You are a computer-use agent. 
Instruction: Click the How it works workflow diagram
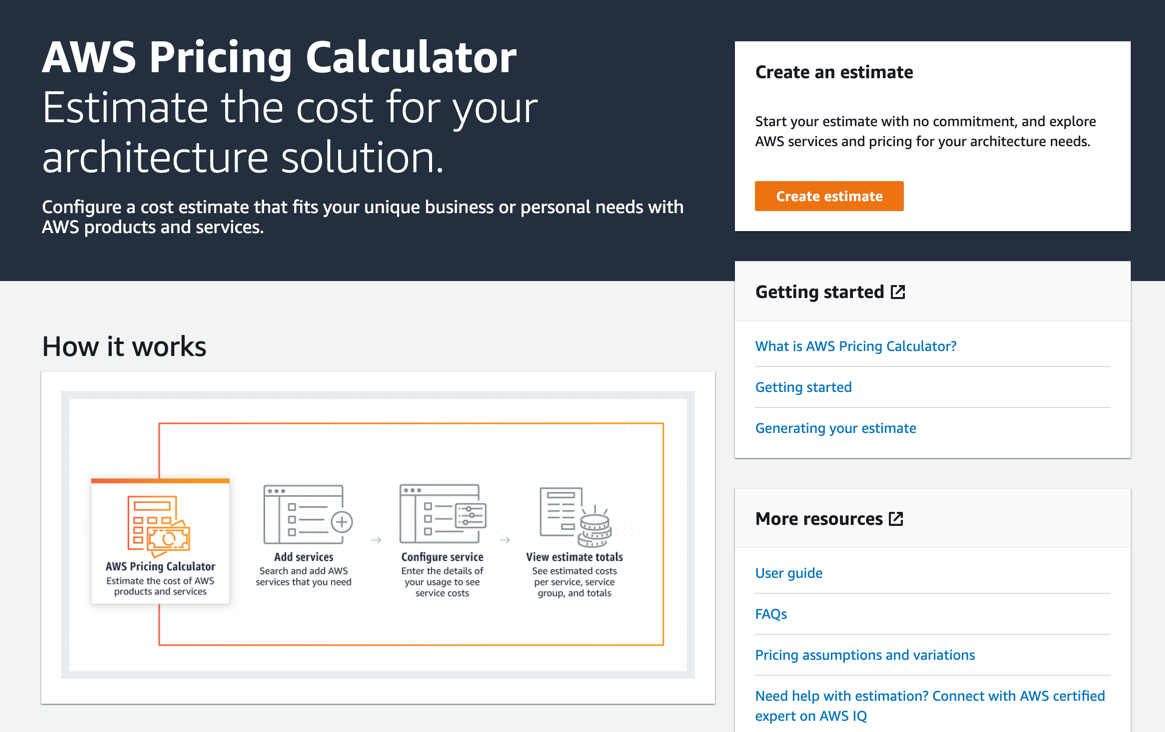(378, 535)
